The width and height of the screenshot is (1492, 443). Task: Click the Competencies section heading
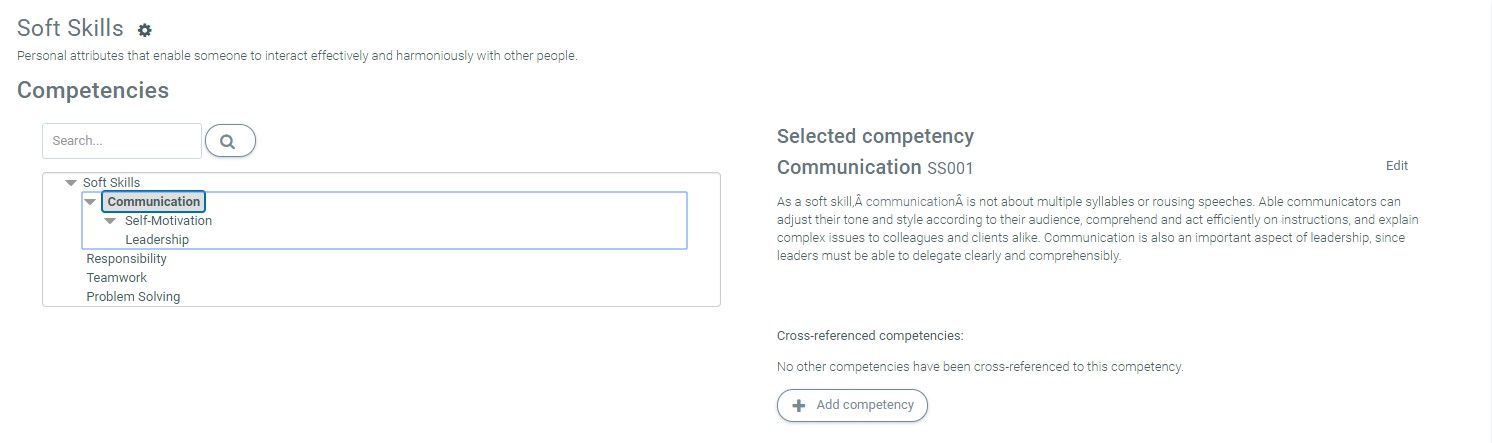93,90
